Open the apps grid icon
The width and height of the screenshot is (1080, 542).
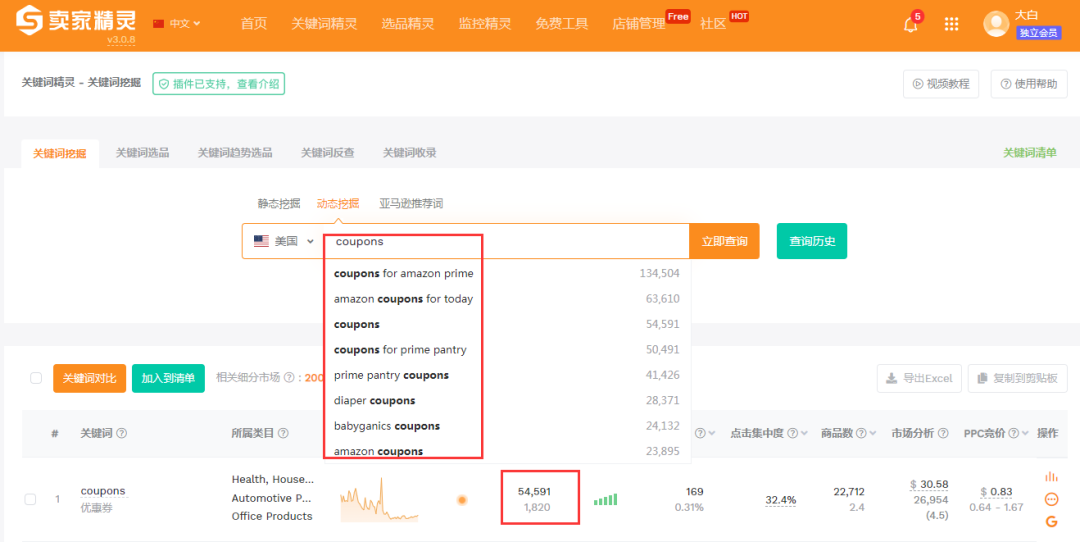coord(951,24)
